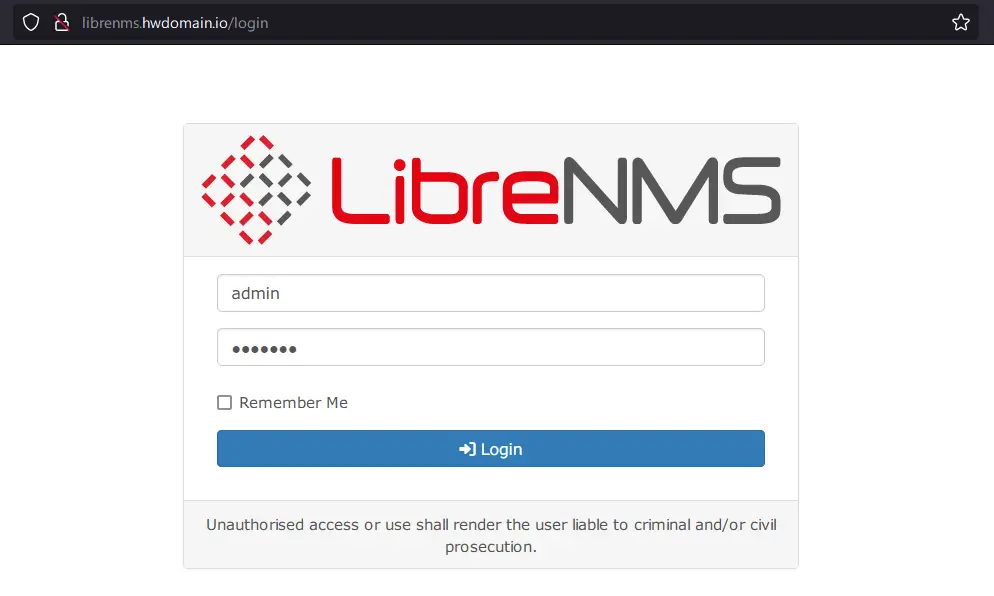The image size is (994, 596).
Task: Click the "/login" path in the URL
Action: pyautogui.click(x=248, y=23)
